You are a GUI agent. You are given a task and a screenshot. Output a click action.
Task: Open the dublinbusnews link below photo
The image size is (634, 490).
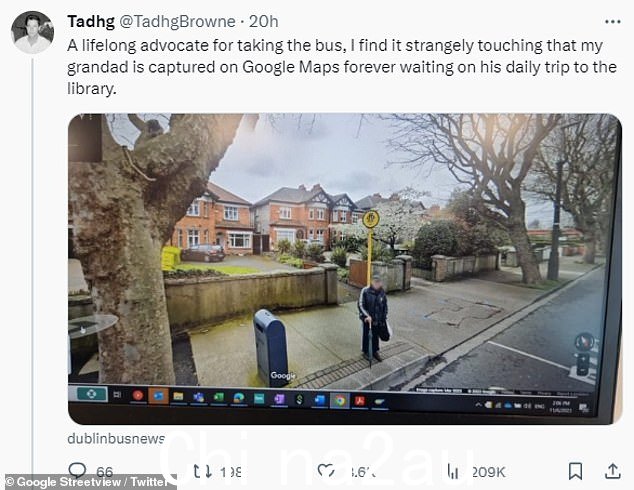pyautogui.click(x=116, y=438)
